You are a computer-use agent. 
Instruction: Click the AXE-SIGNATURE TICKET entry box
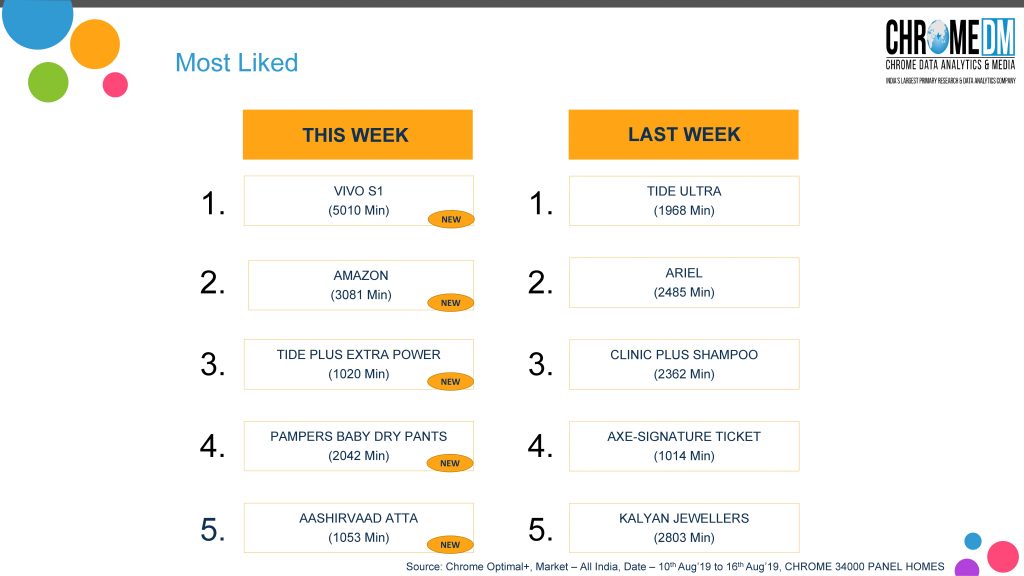(684, 446)
